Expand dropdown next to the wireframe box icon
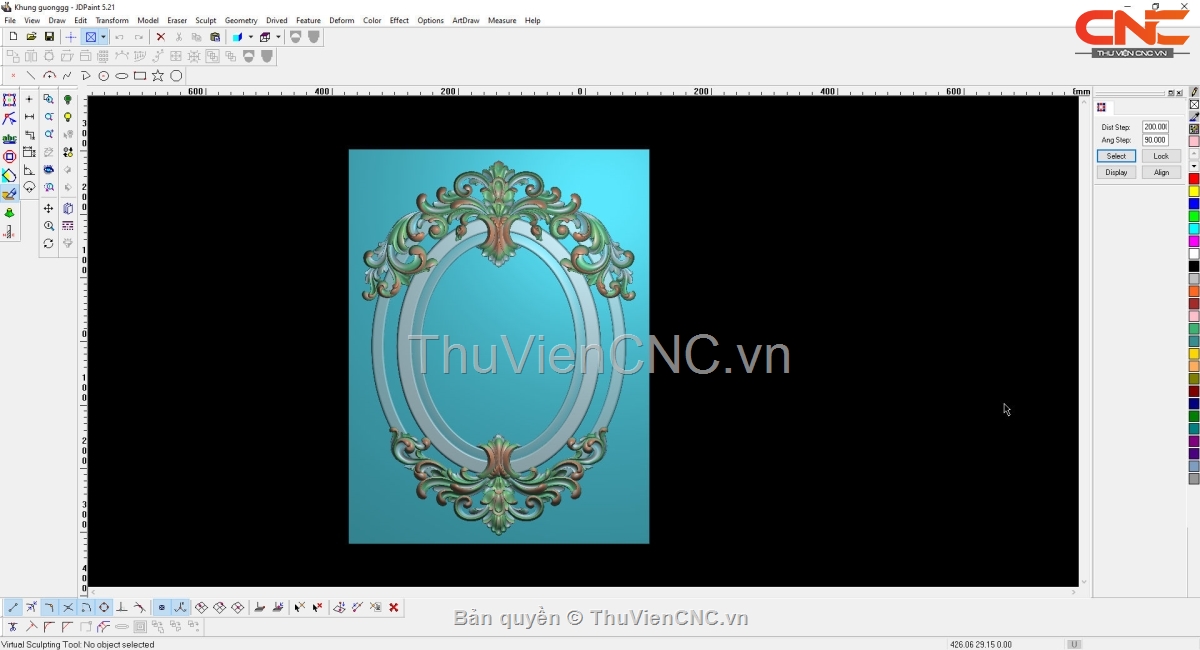The height and width of the screenshot is (650, 1200). click(x=278, y=37)
